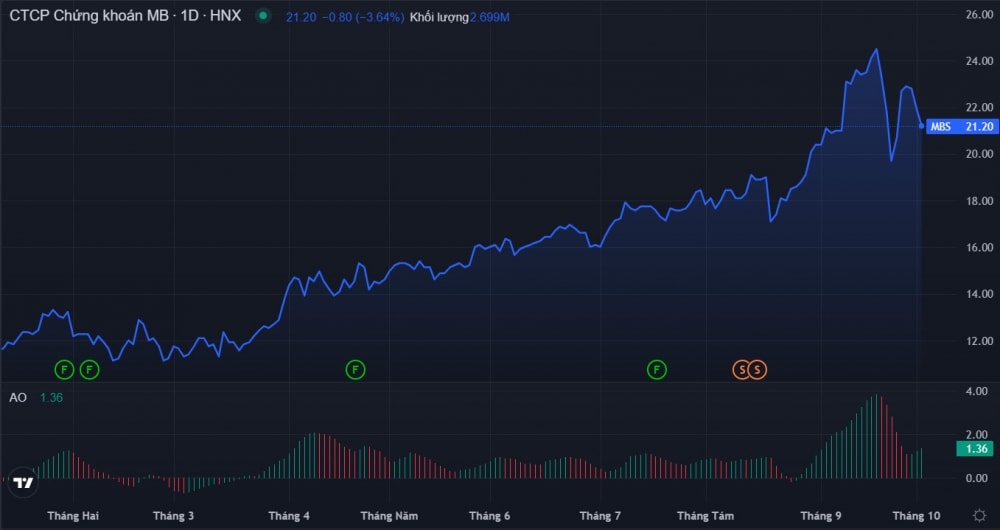The width and height of the screenshot is (1000, 530).
Task: Open F marker between Tháng 4 and Tháng Năm
Action: 355,369
